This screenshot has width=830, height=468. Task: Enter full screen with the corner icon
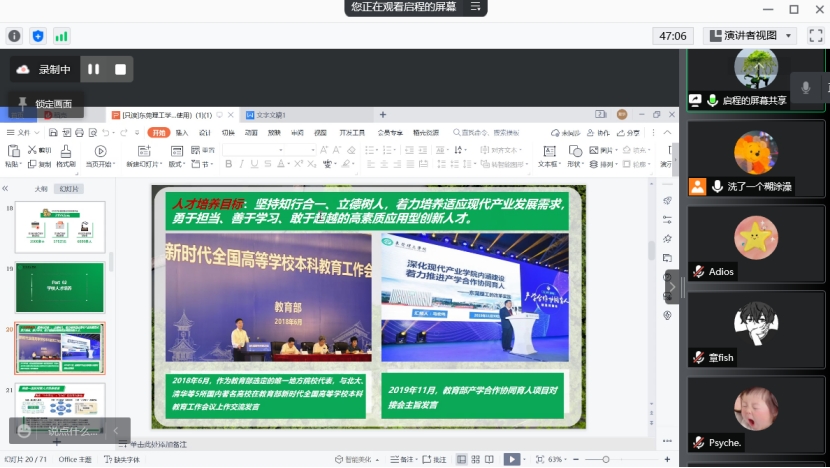point(813,36)
